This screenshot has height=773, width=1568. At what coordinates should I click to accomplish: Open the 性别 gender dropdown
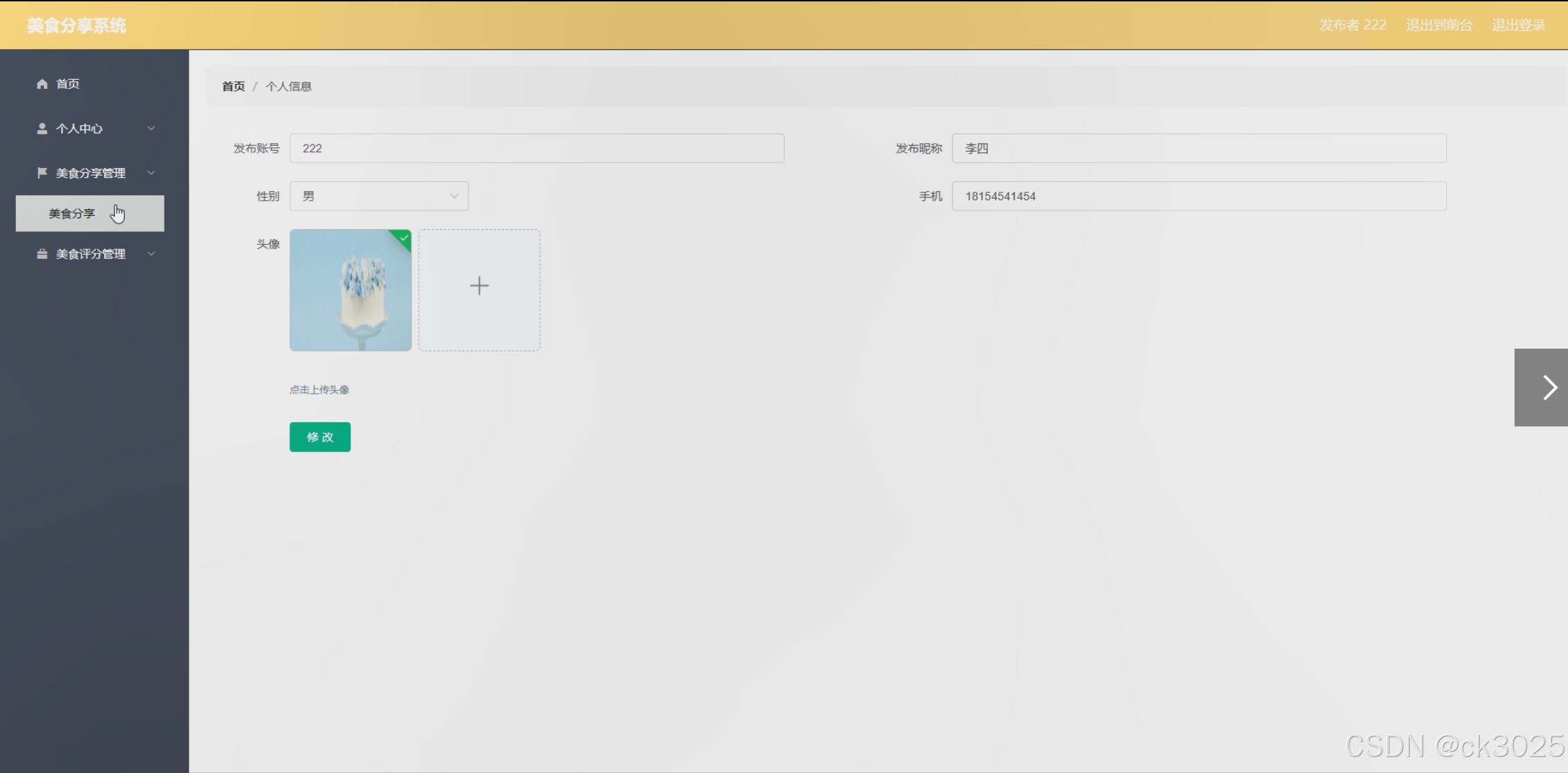tap(379, 197)
